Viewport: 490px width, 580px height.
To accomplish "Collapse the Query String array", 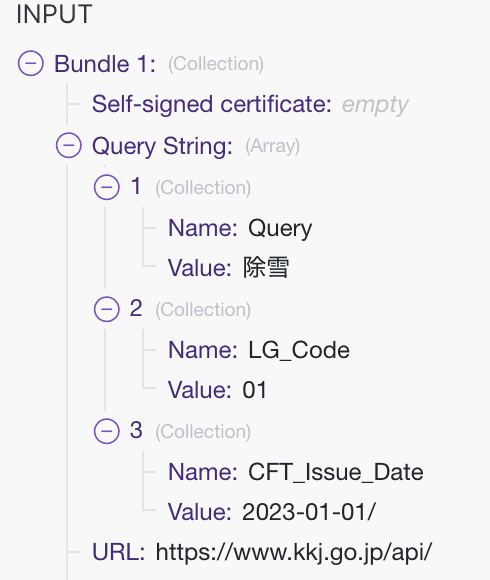I will click(69, 145).
